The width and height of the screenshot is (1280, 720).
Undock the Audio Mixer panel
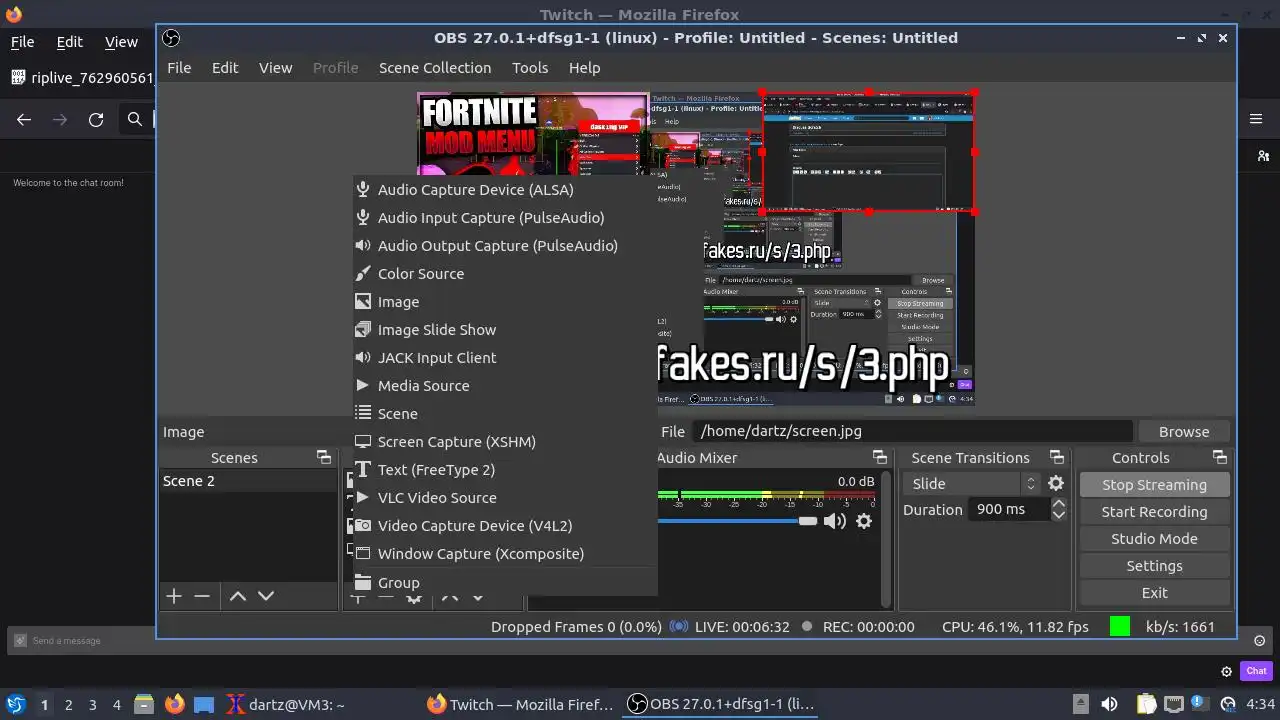click(880, 457)
